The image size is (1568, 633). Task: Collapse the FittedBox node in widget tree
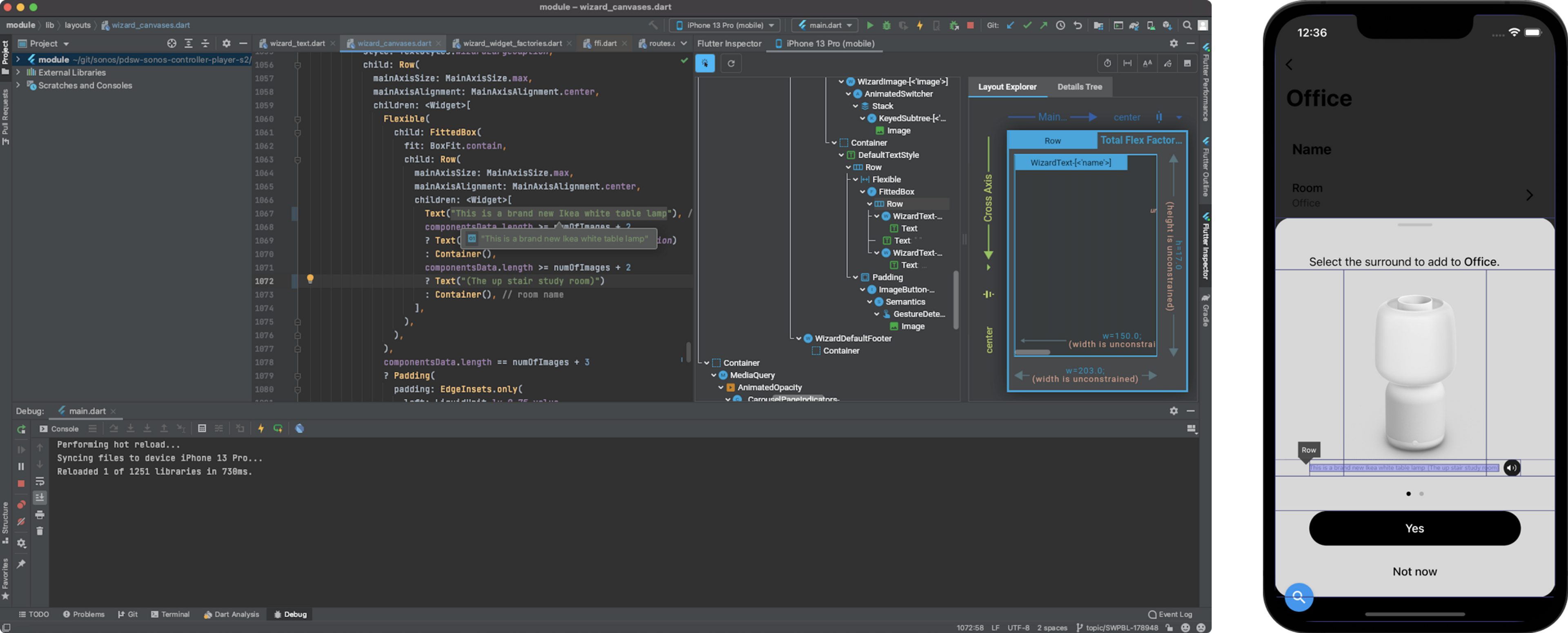pyautogui.click(x=862, y=192)
